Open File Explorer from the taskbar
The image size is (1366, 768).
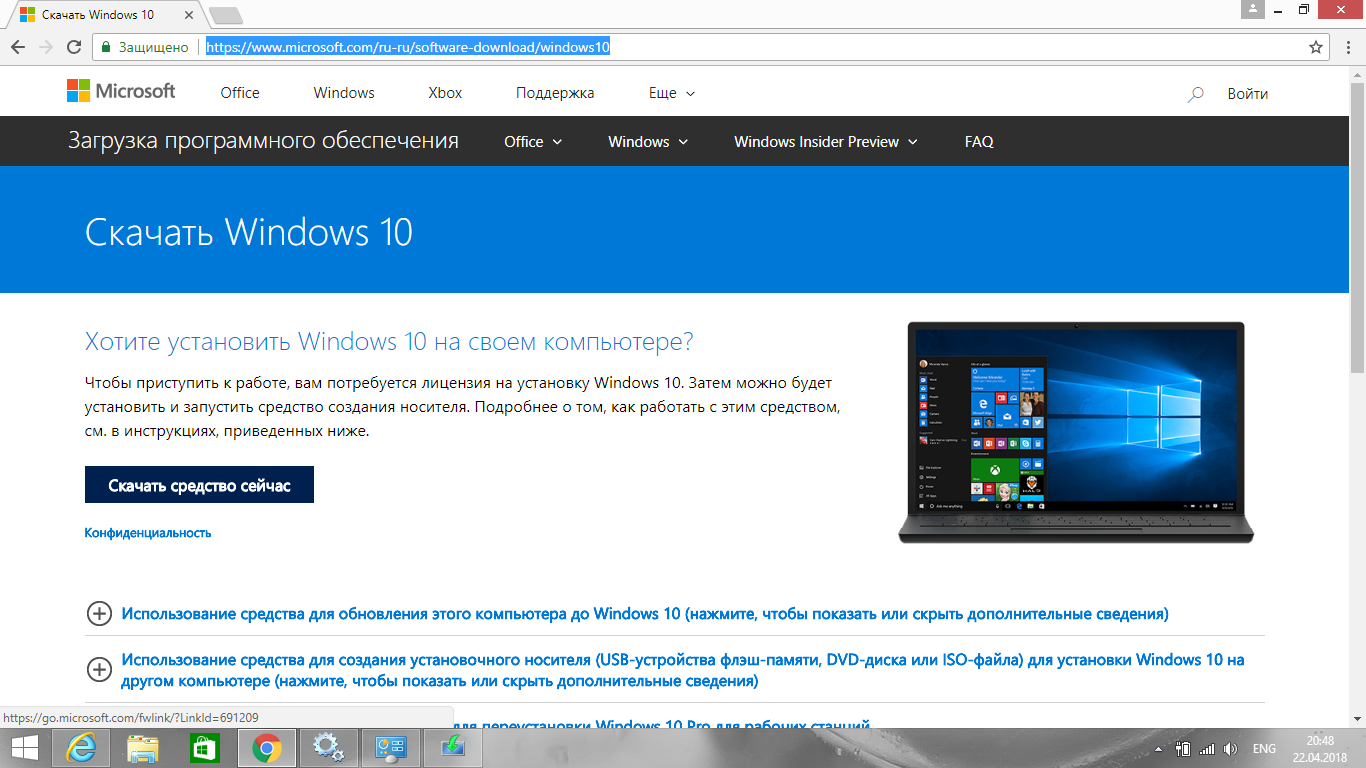[143, 748]
